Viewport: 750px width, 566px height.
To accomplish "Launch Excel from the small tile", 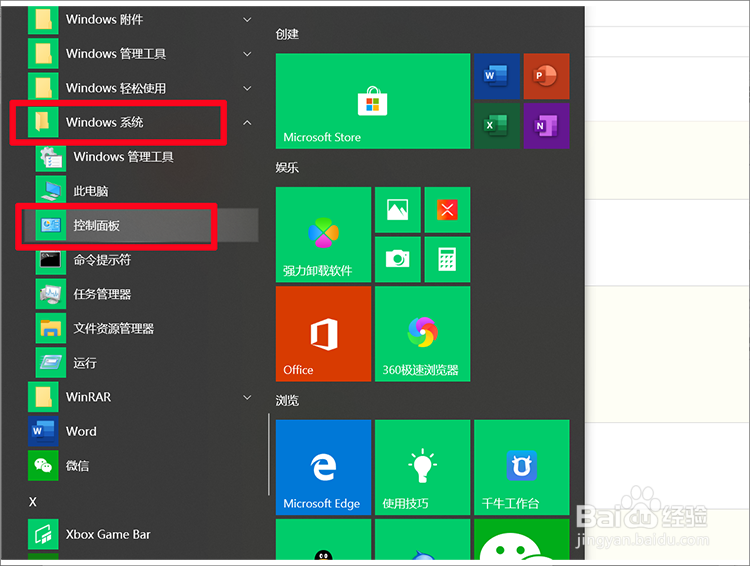I will [496, 126].
